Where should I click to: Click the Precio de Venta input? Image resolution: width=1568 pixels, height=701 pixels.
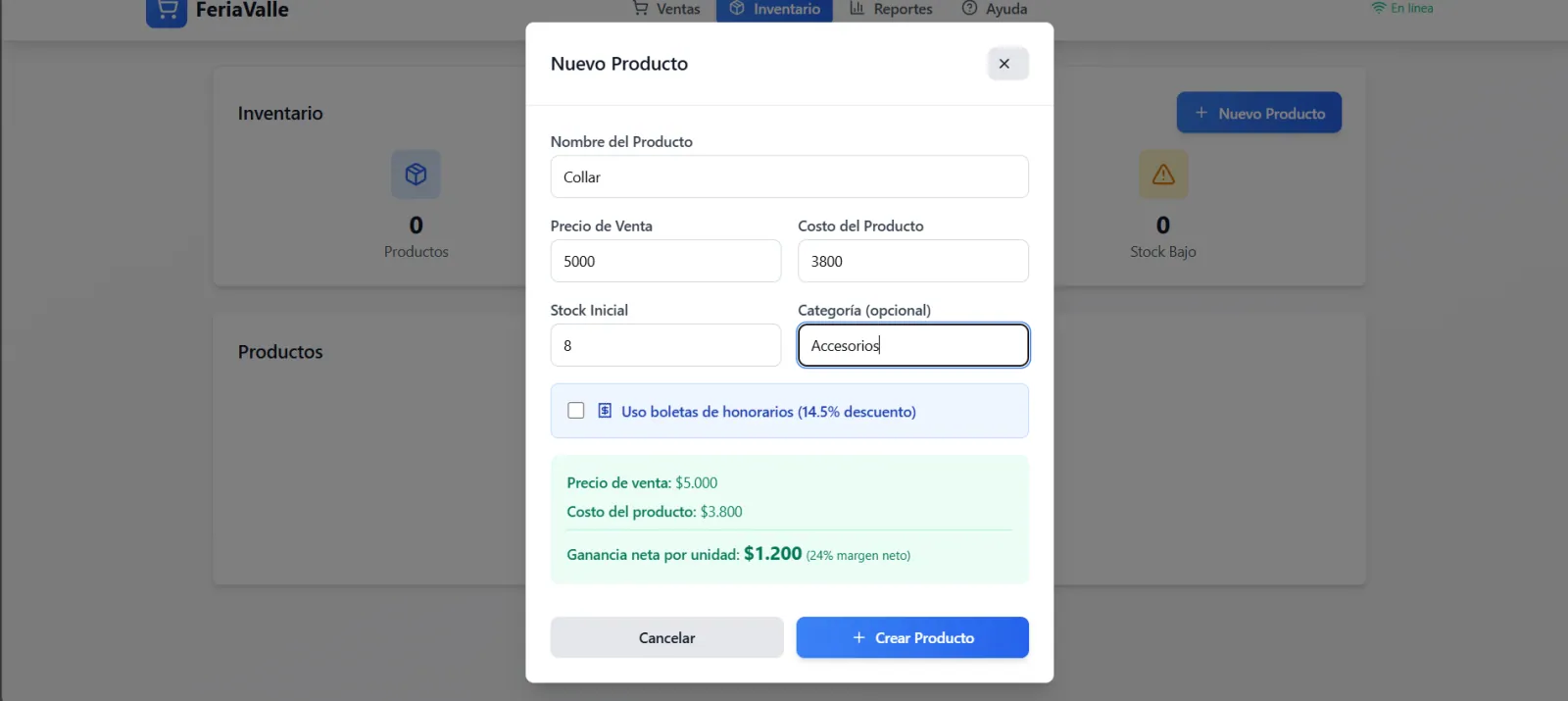pyautogui.click(x=665, y=262)
